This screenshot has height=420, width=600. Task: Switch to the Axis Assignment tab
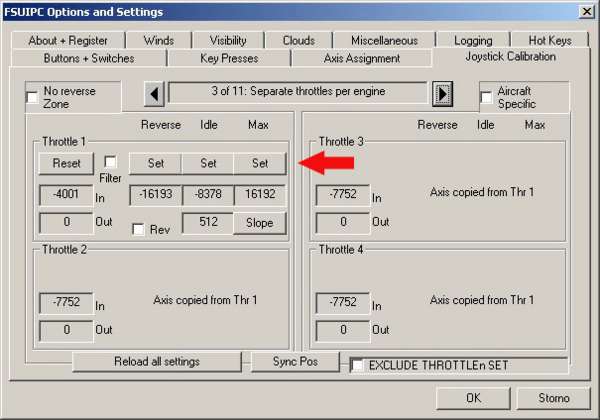(x=362, y=58)
